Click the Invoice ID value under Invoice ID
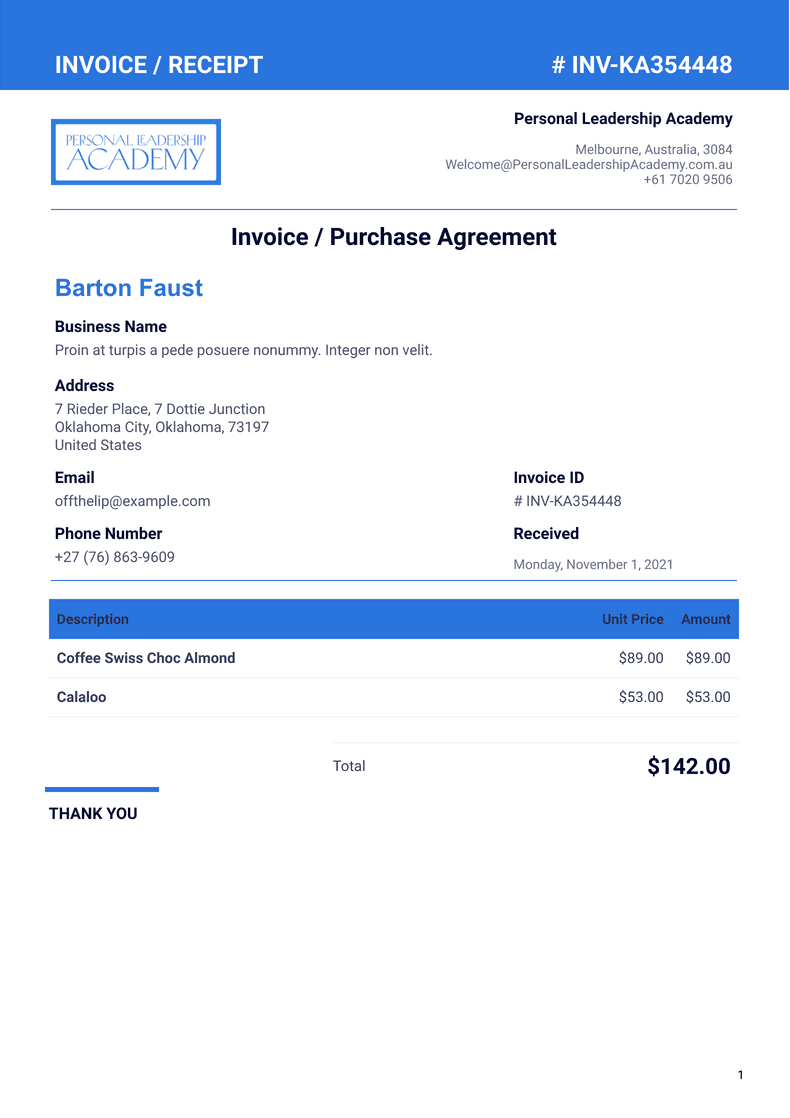Image resolution: width=790 pixels, height=1118 pixels. tap(567, 501)
